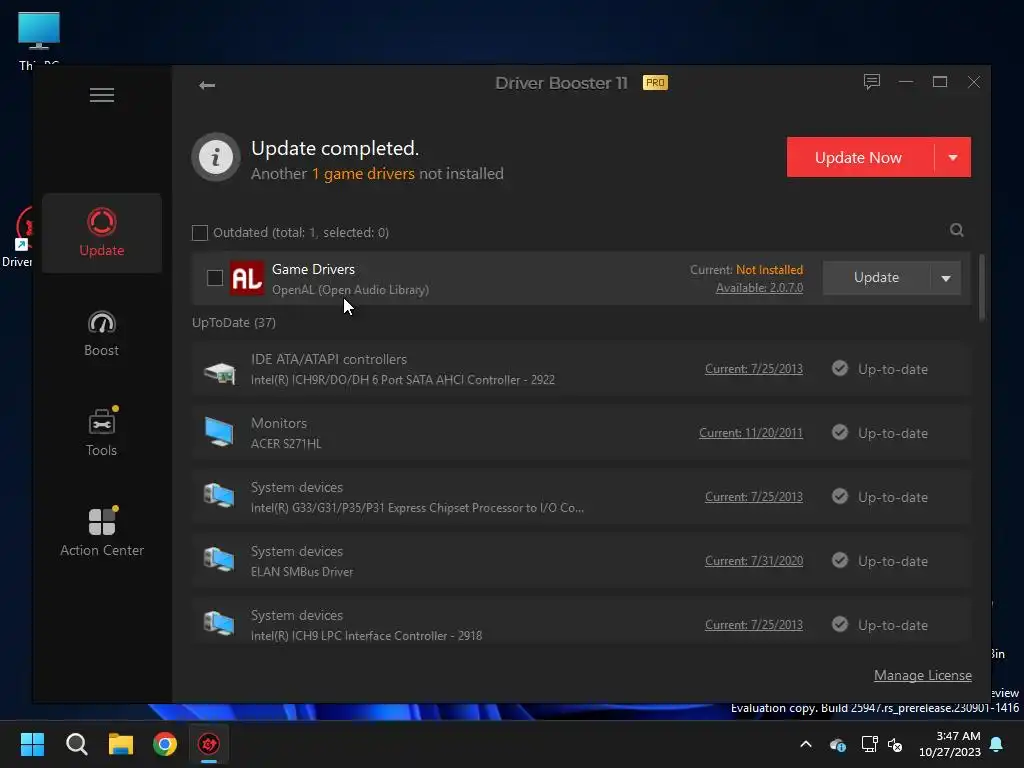The width and height of the screenshot is (1024, 768).
Task: Click the Game Drivers row title
Action: [313, 269]
